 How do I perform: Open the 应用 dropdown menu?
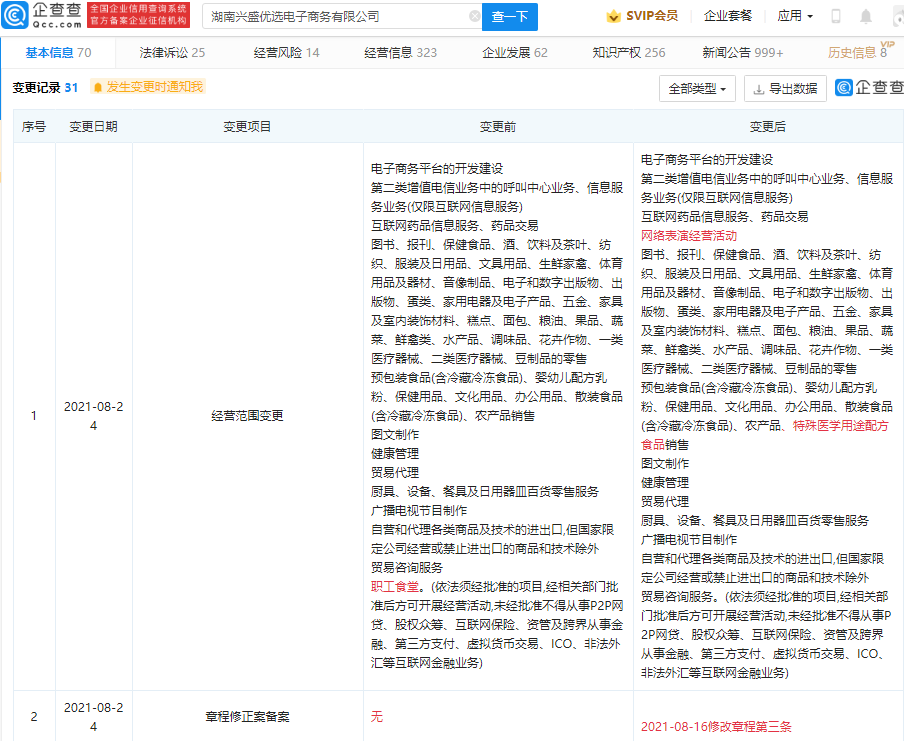pos(794,16)
